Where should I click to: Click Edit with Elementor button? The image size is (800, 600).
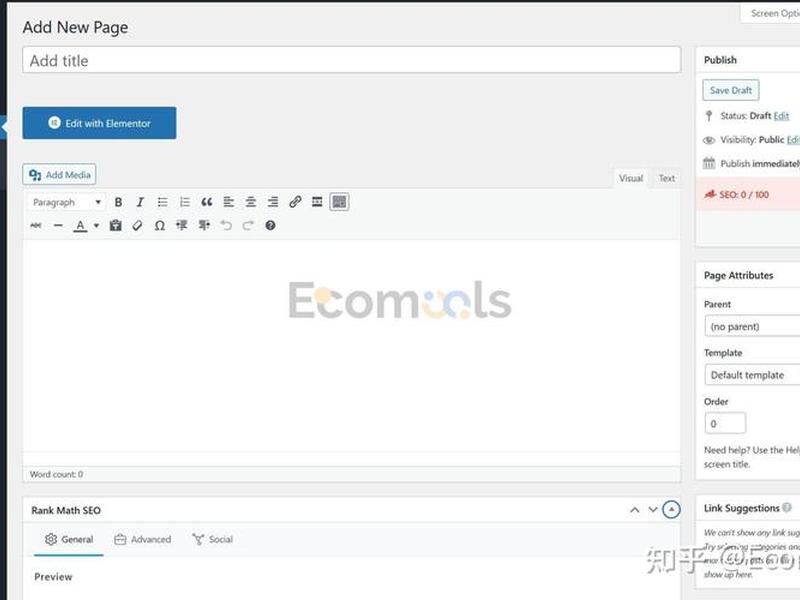(x=99, y=123)
